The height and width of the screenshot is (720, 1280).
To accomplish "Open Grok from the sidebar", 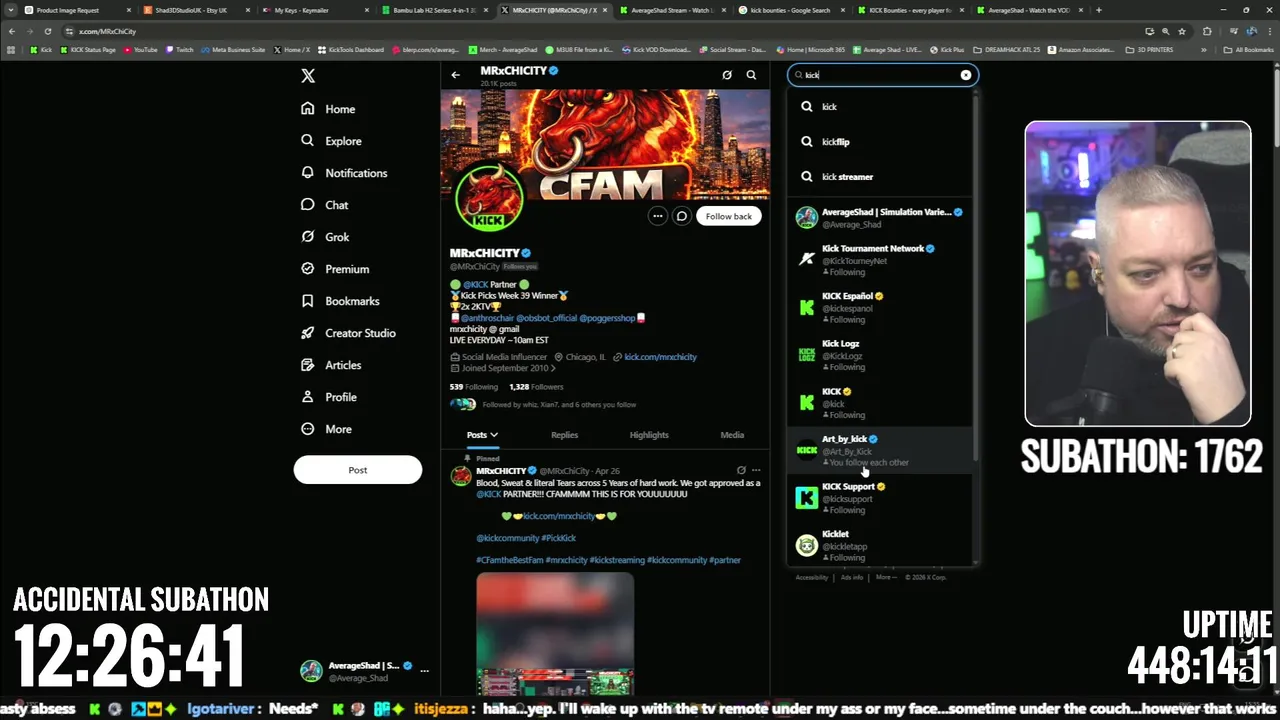I will 324,237.
